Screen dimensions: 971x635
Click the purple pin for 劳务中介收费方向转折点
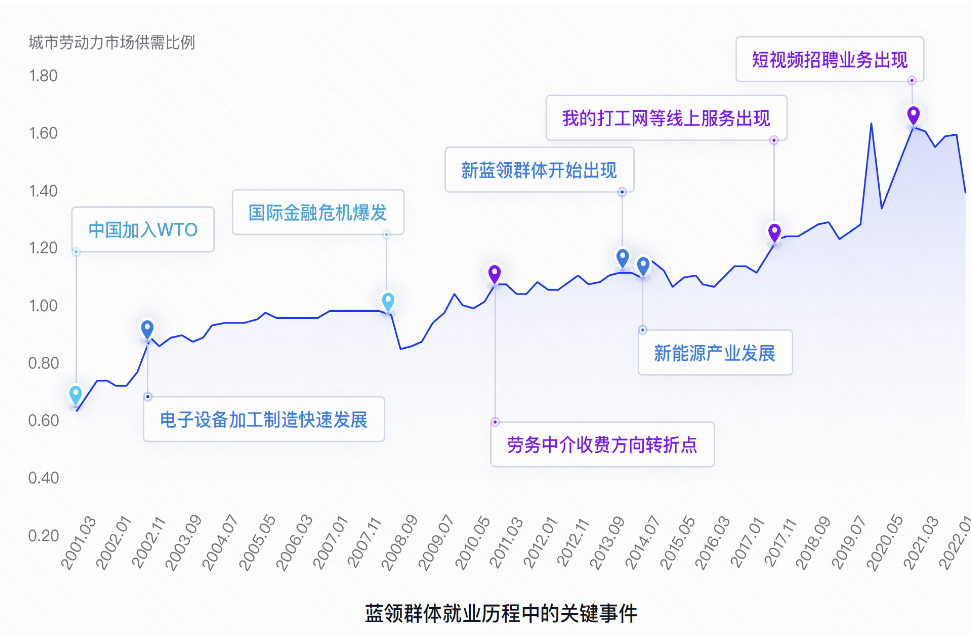pyautogui.click(x=494, y=274)
